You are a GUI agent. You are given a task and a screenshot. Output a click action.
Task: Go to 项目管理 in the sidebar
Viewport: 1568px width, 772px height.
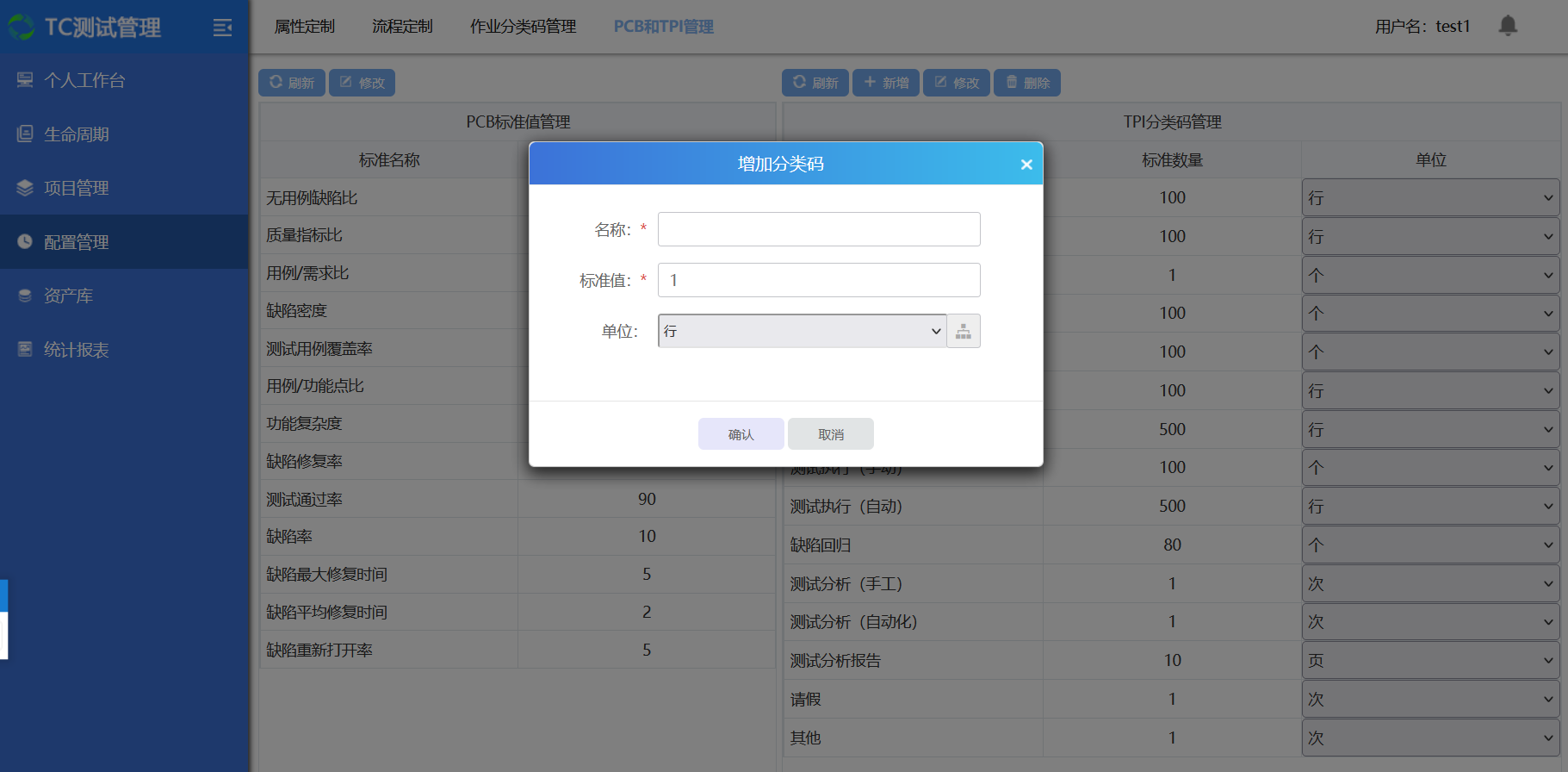77,188
